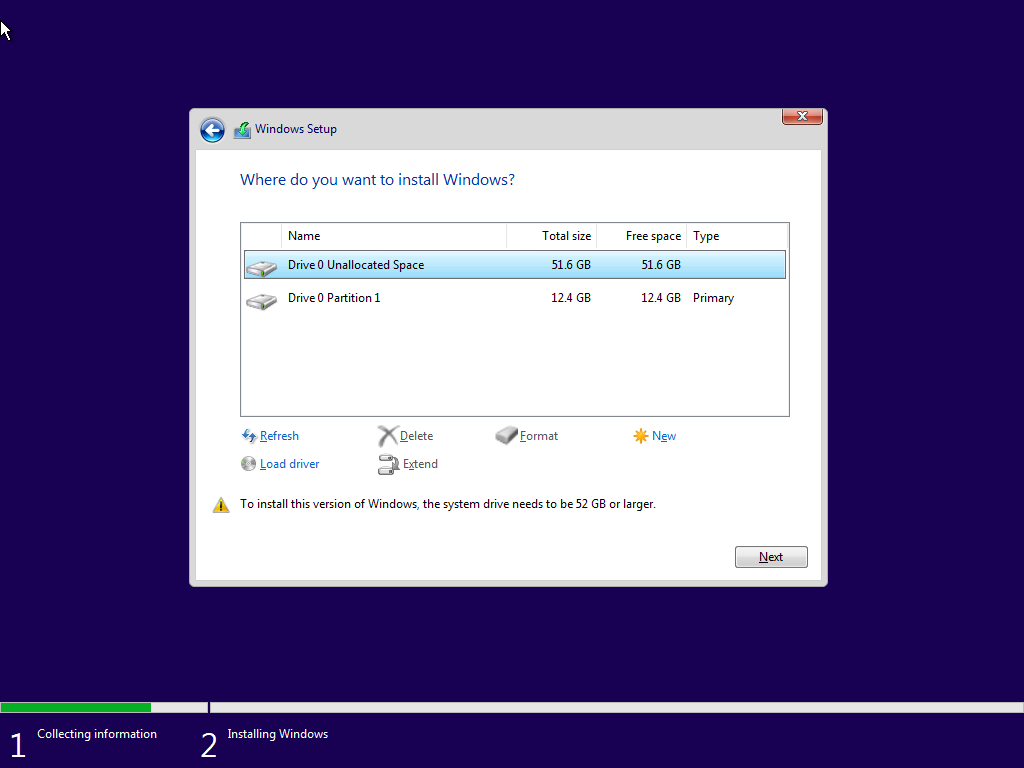Image resolution: width=1024 pixels, height=768 pixels.
Task: Click the green progress bar
Action: coord(75,707)
